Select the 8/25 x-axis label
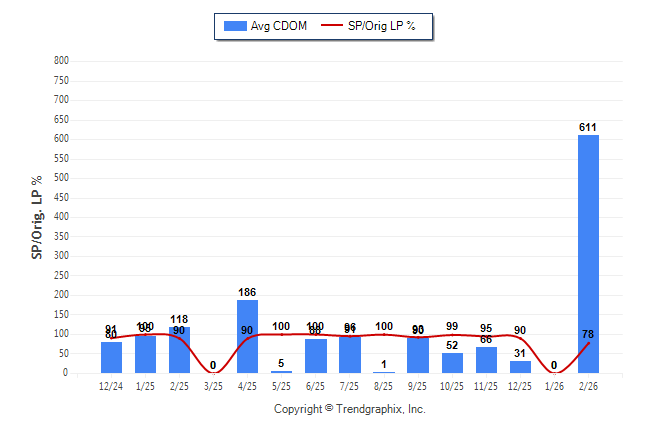Screen dimensions: 646x434 click(383, 387)
